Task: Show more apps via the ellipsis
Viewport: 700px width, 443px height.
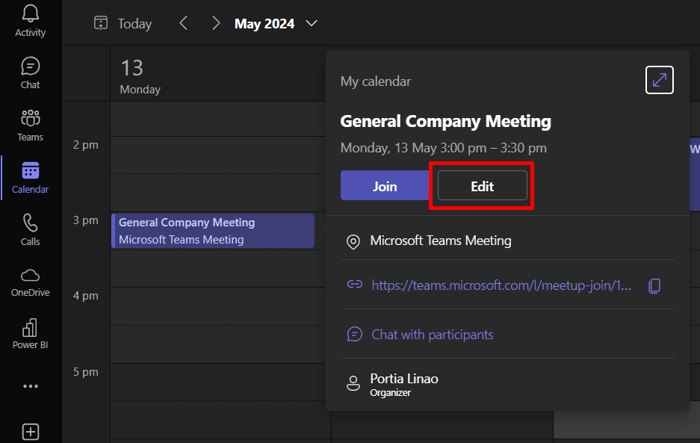Action: pos(30,386)
